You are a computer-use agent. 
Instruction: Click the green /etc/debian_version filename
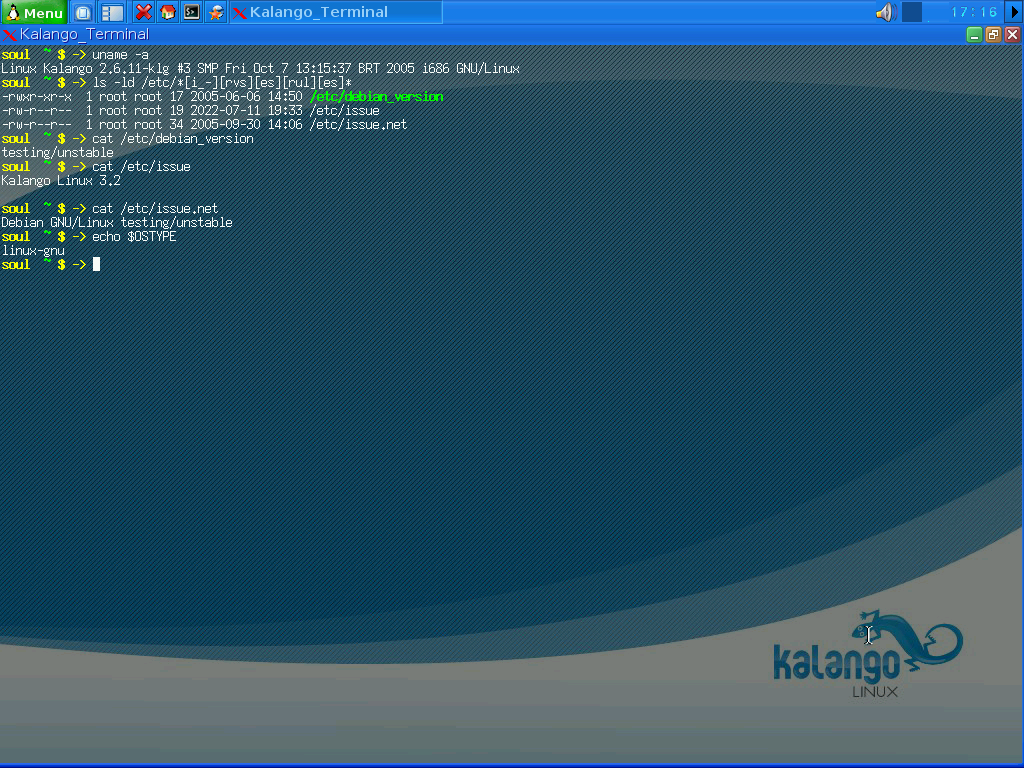pyautogui.click(x=377, y=97)
